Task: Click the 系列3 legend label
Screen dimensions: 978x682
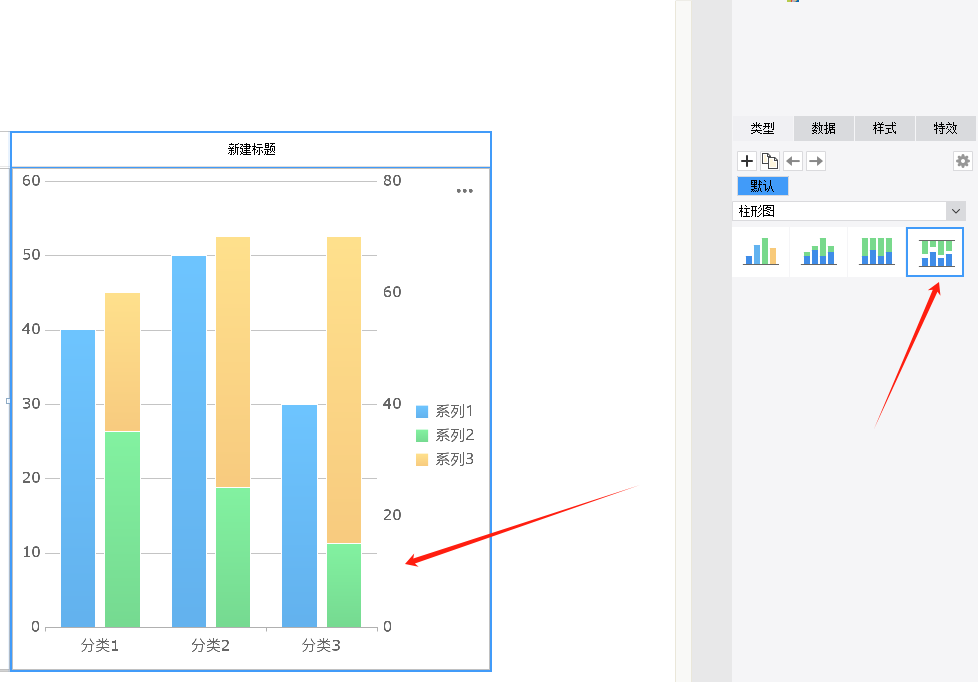Action: click(455, 460)
